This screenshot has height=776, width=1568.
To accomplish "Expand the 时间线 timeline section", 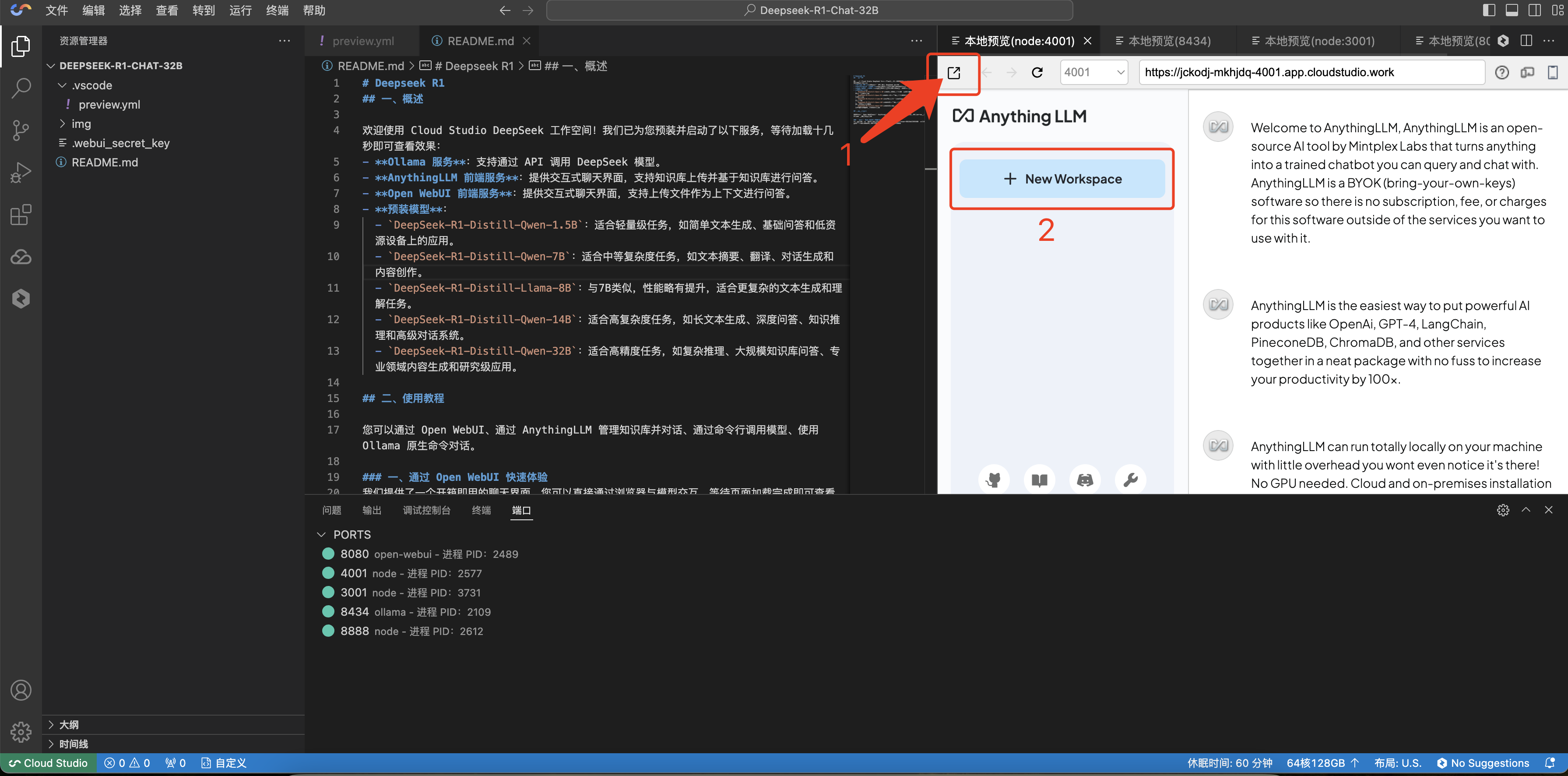I will coord(51,744).
